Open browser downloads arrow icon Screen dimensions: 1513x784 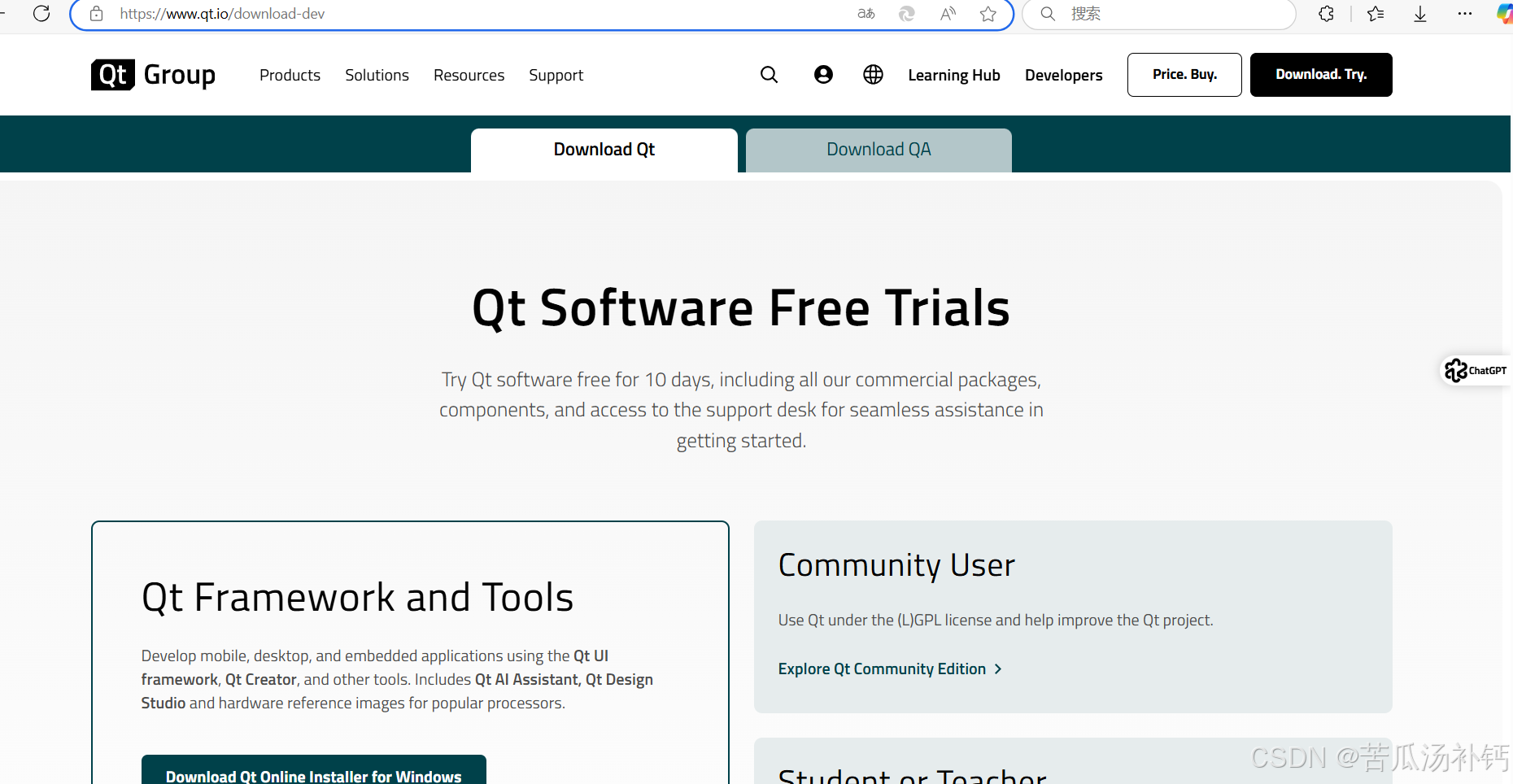pos(1420,14)
